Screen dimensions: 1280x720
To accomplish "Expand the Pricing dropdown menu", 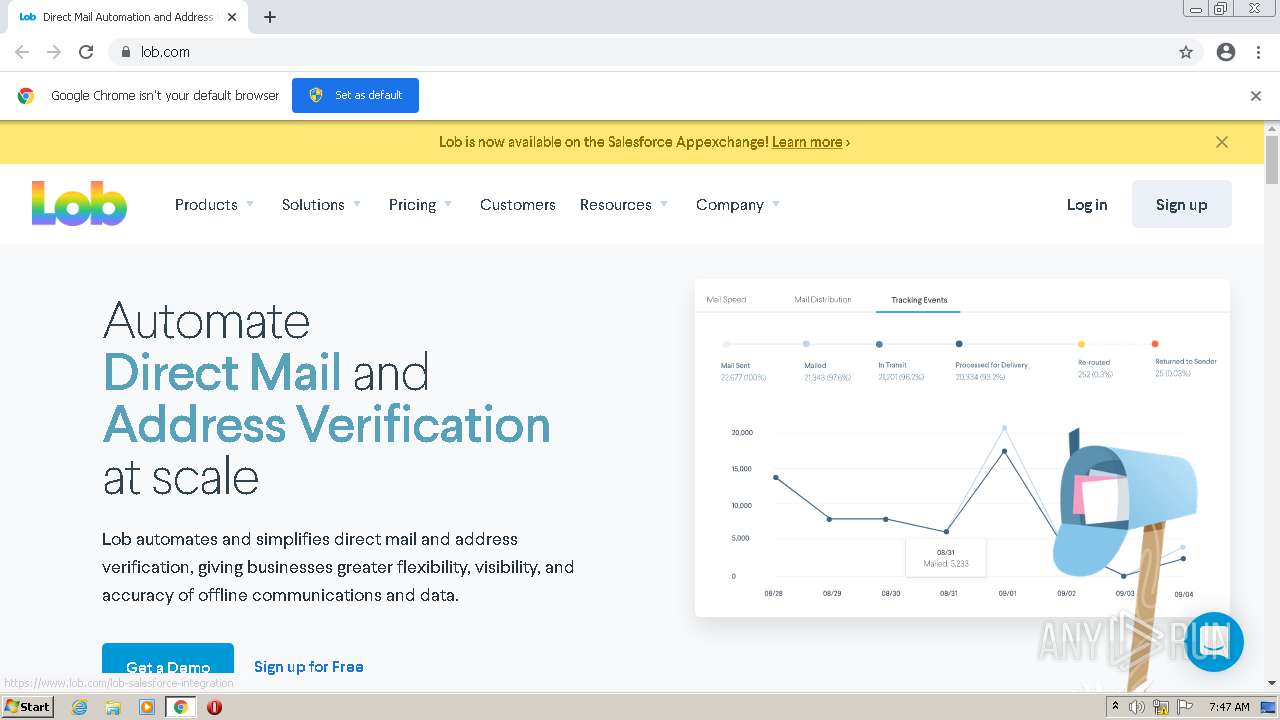I will [x=420, y=204].
